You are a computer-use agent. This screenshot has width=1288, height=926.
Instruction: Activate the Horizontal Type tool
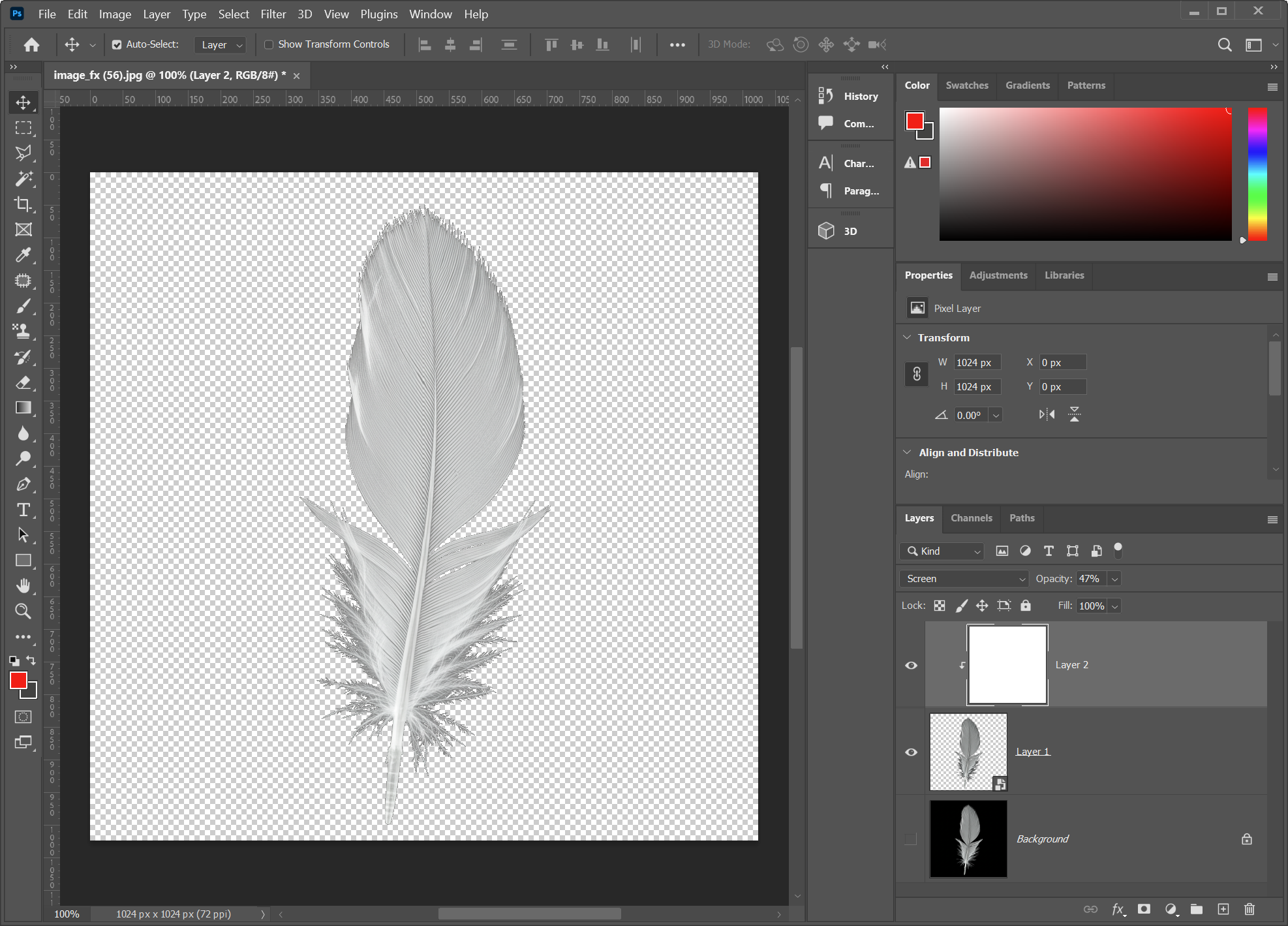[23, 510]
